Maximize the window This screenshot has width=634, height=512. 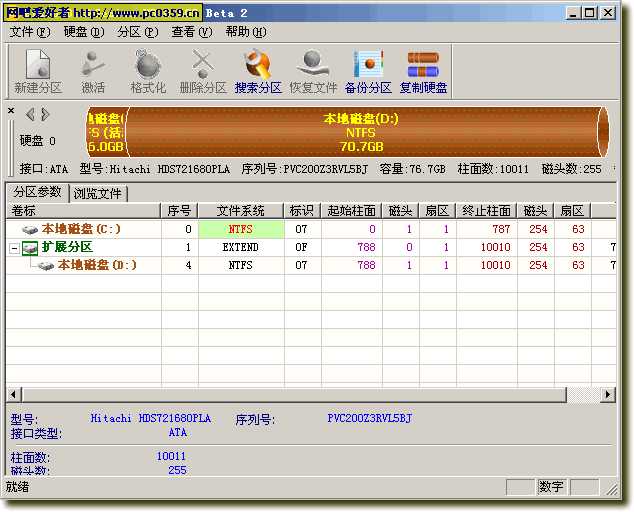pos(590,13)
